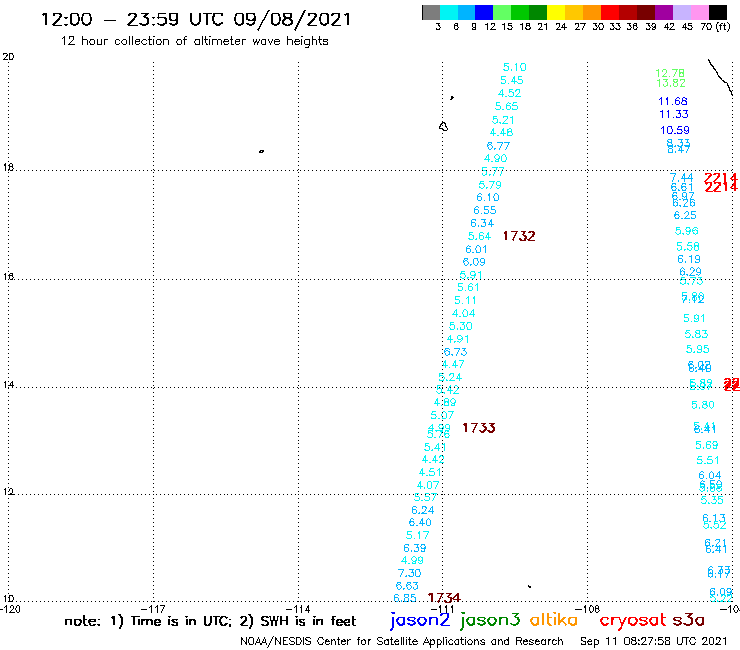
Task: Click the green wave height value 12.78
Action: [670, 73]
